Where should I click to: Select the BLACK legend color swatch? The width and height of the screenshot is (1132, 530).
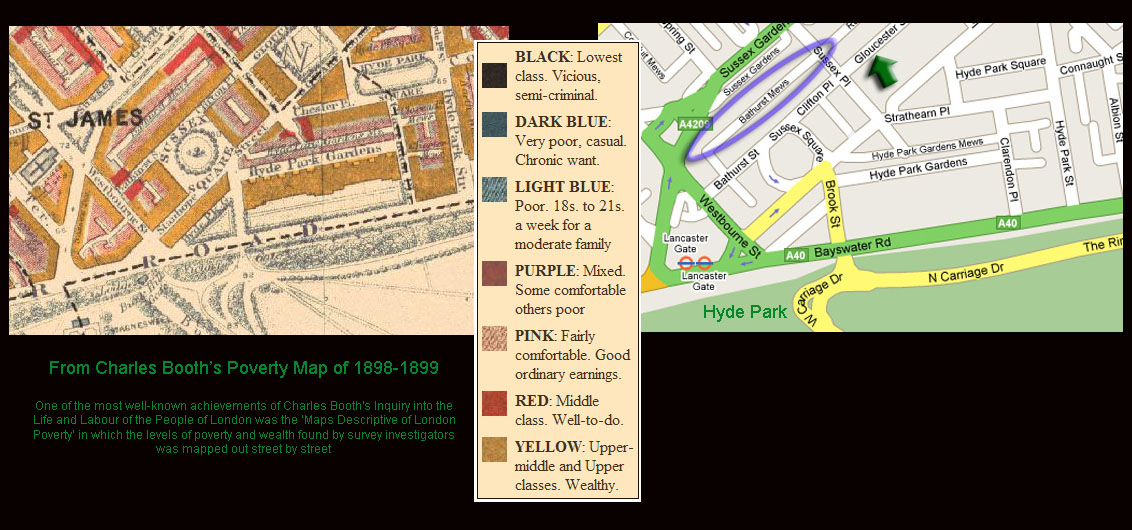coord(495,75)
